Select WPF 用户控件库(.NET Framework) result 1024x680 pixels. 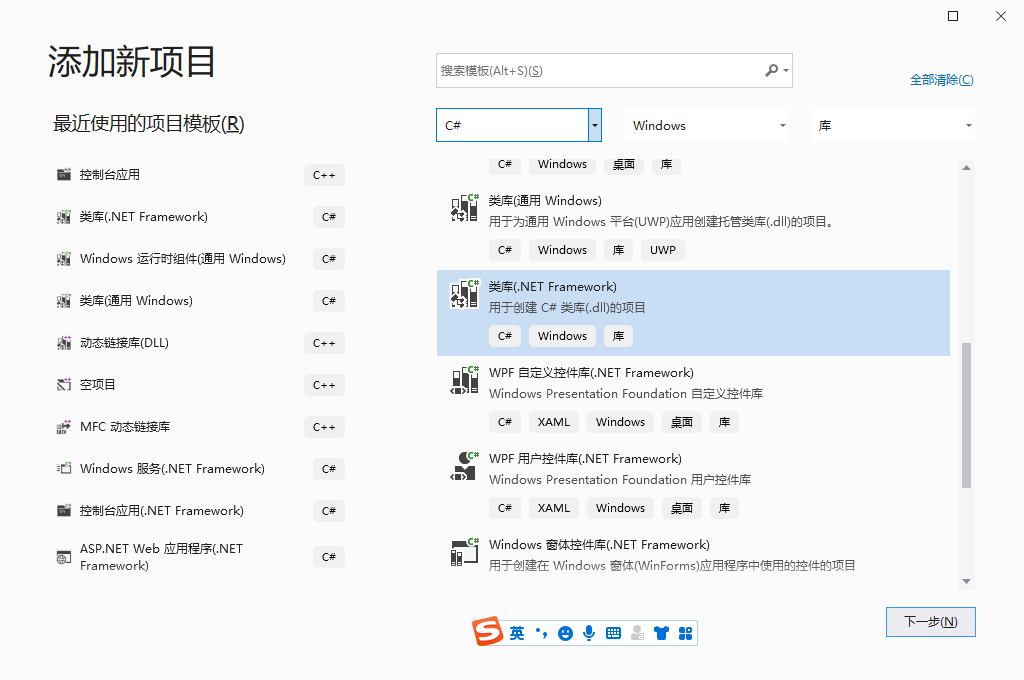[693, 485]
